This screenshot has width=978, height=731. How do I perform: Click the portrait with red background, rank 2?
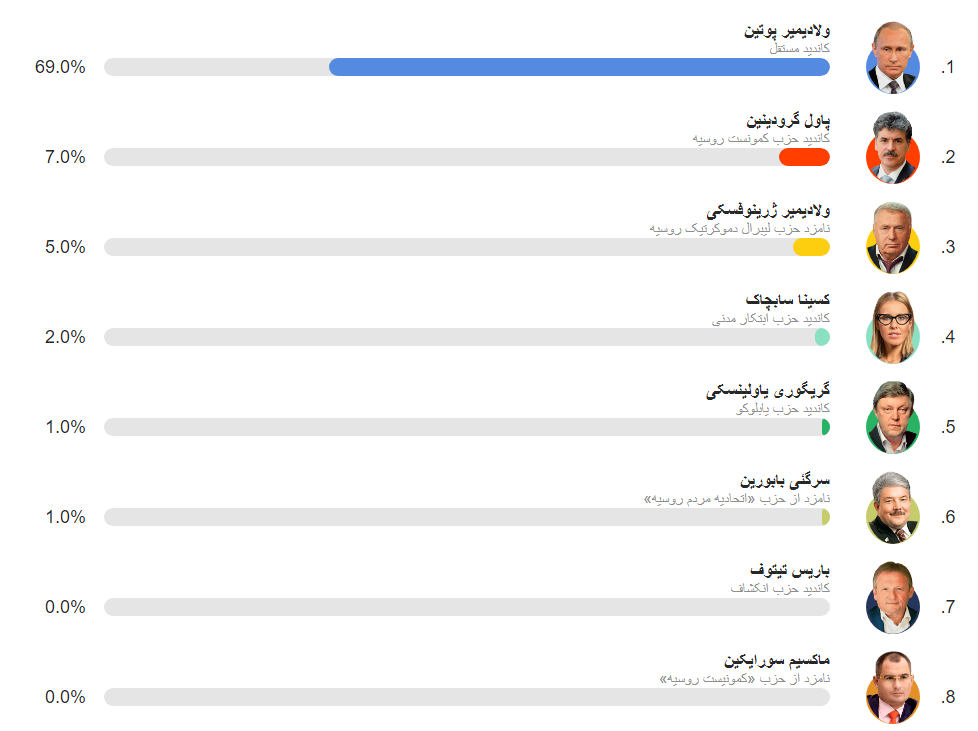tap(893, 148)
